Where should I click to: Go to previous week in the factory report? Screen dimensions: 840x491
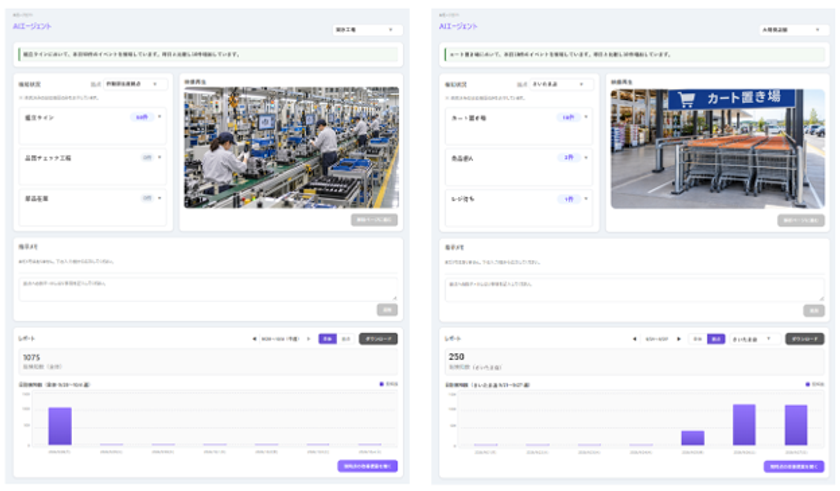tap(254, 339)
